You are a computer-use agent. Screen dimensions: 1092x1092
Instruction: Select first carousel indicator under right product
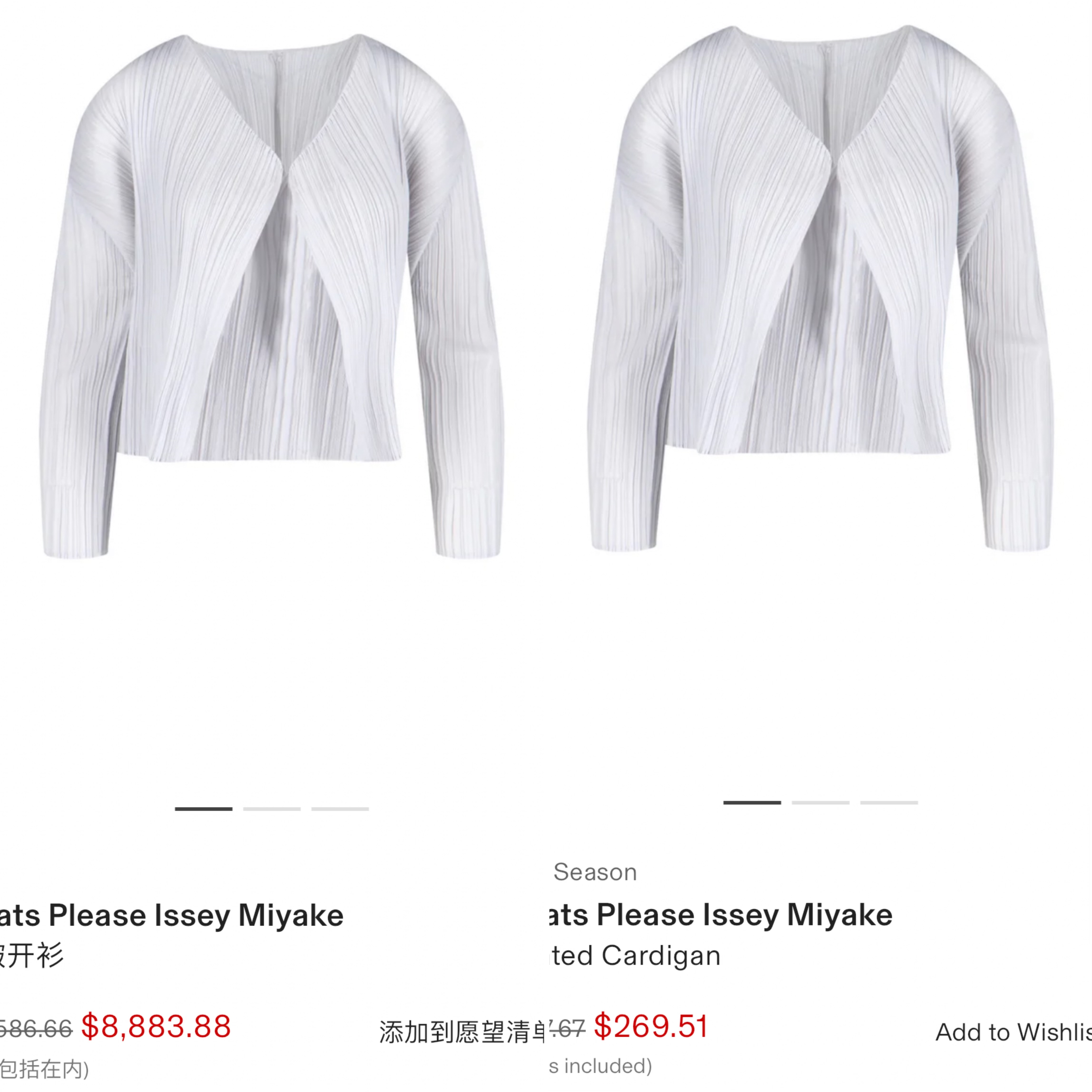coord(752,803)
